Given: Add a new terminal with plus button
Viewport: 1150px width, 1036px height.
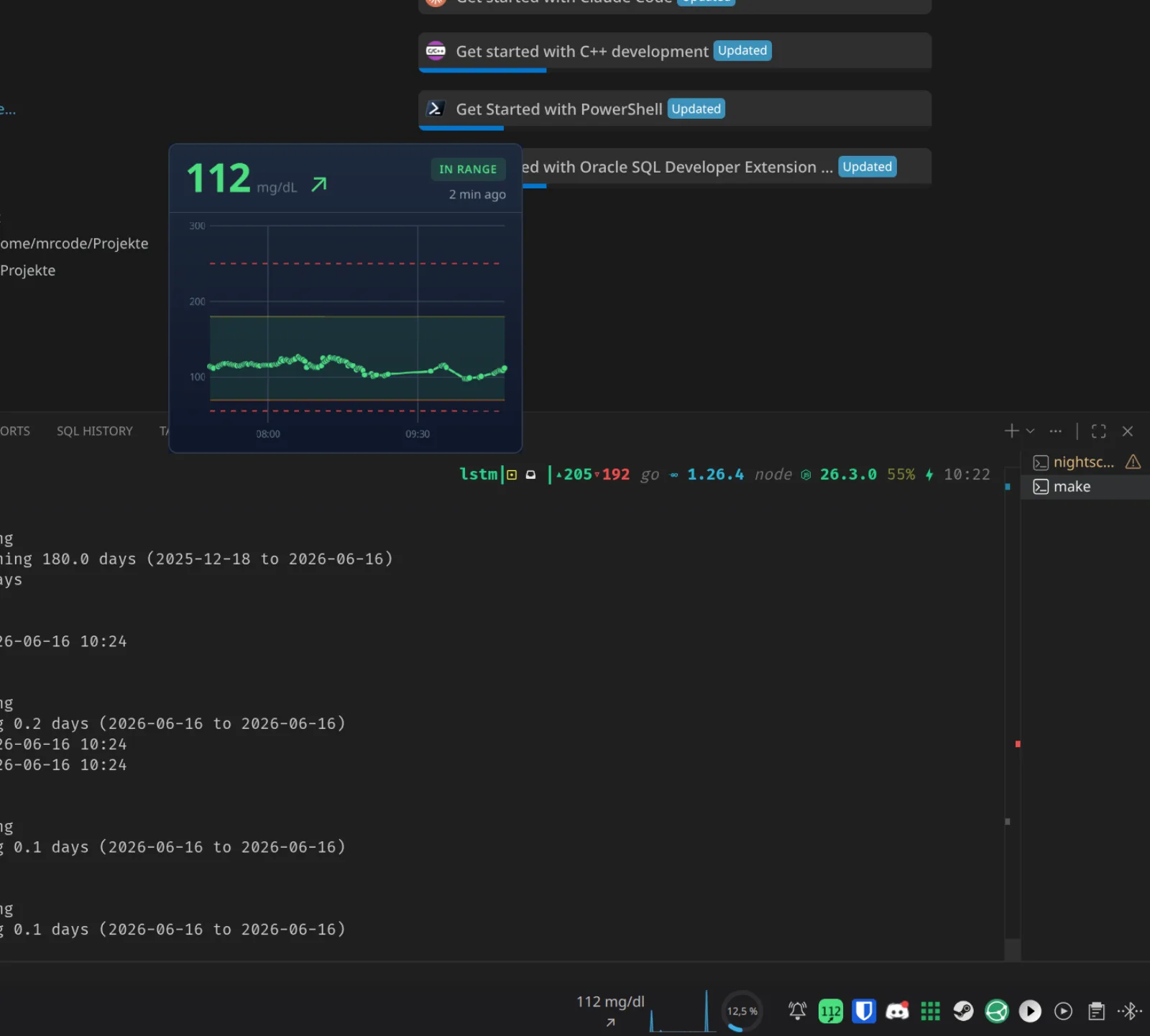Looking at the screenshot, I should pos(1011,431).
